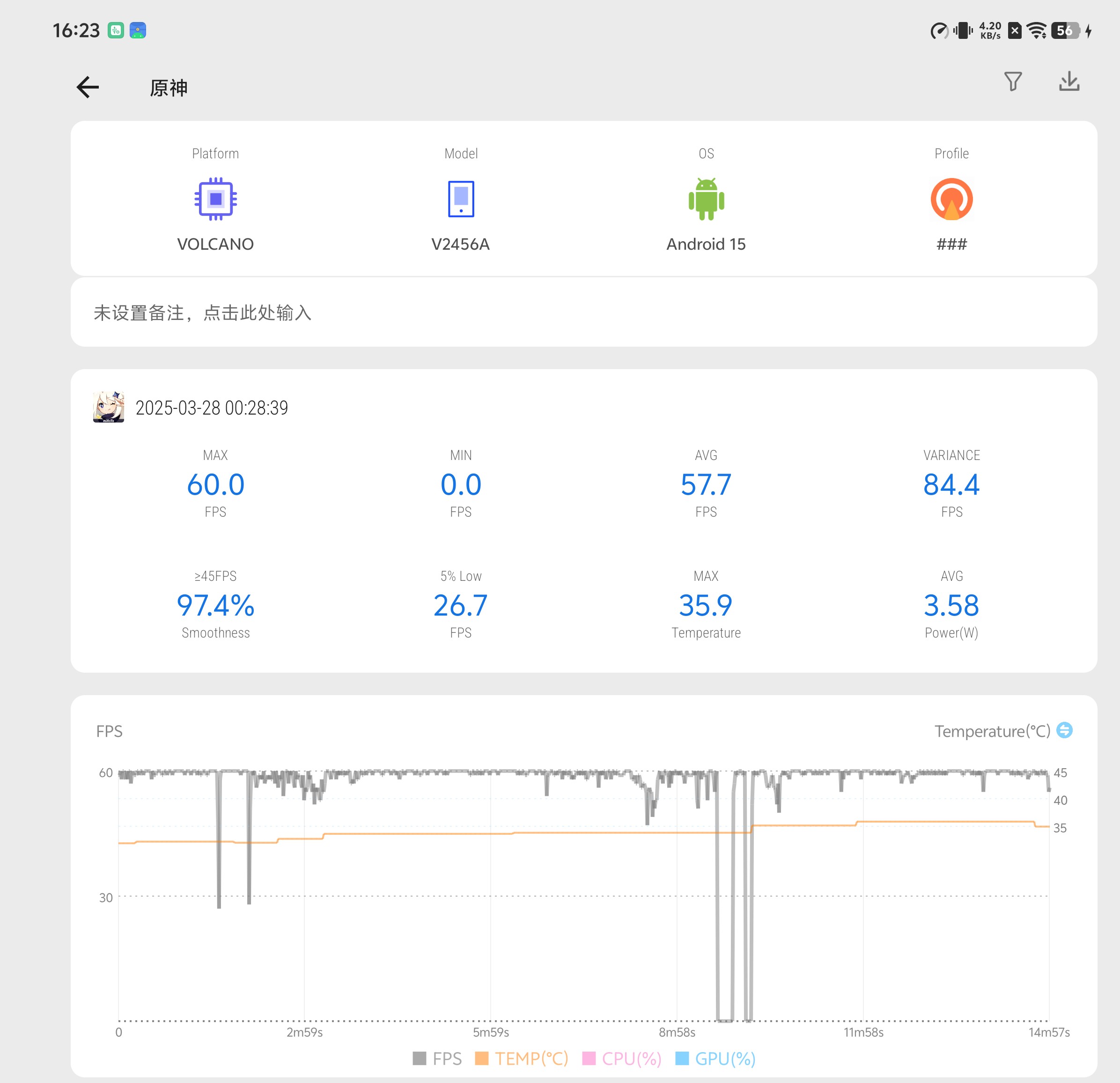This screenshot has height=1083, width=1120.
Task: Tap the 原神 page title
Action: coord(169,88)
